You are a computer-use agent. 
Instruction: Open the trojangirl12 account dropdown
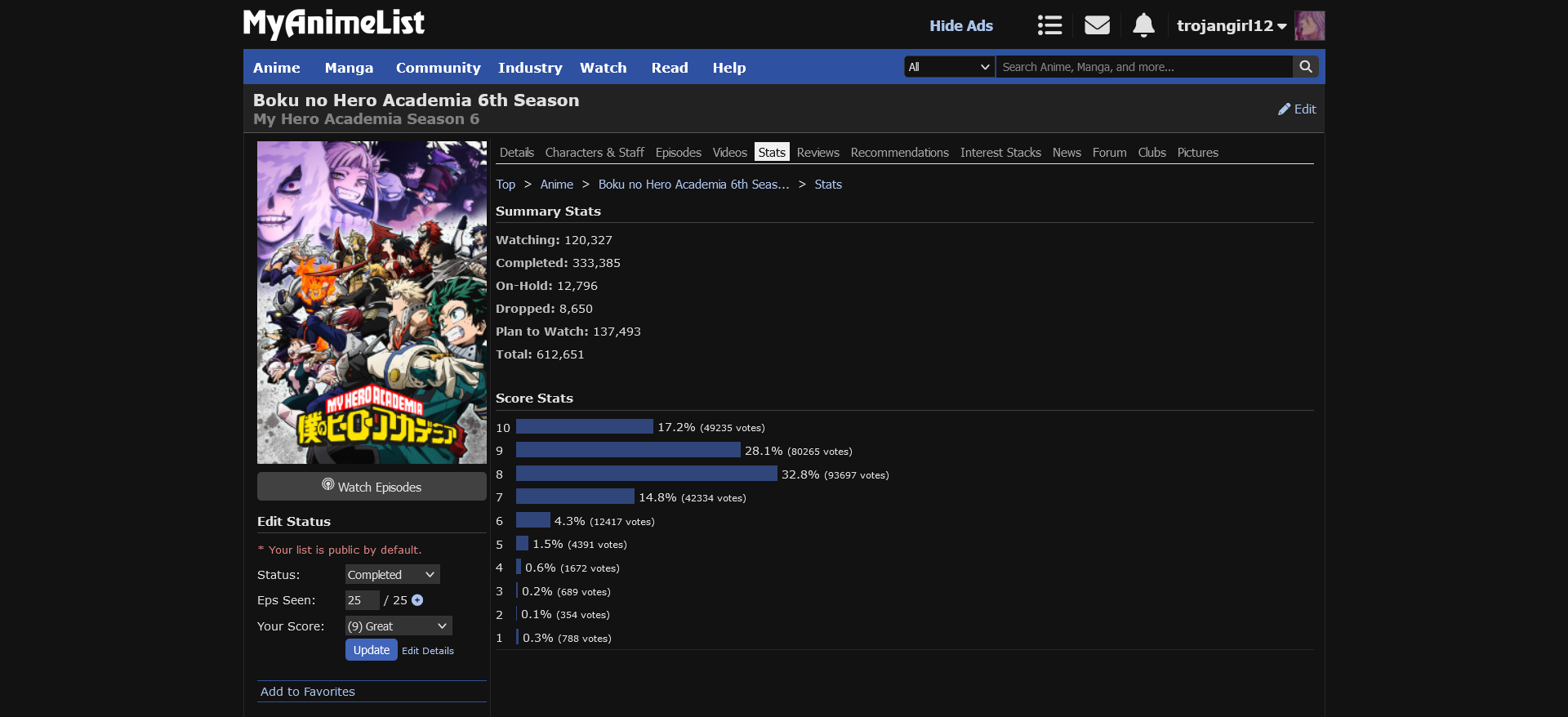click(x=1232, y=25)
